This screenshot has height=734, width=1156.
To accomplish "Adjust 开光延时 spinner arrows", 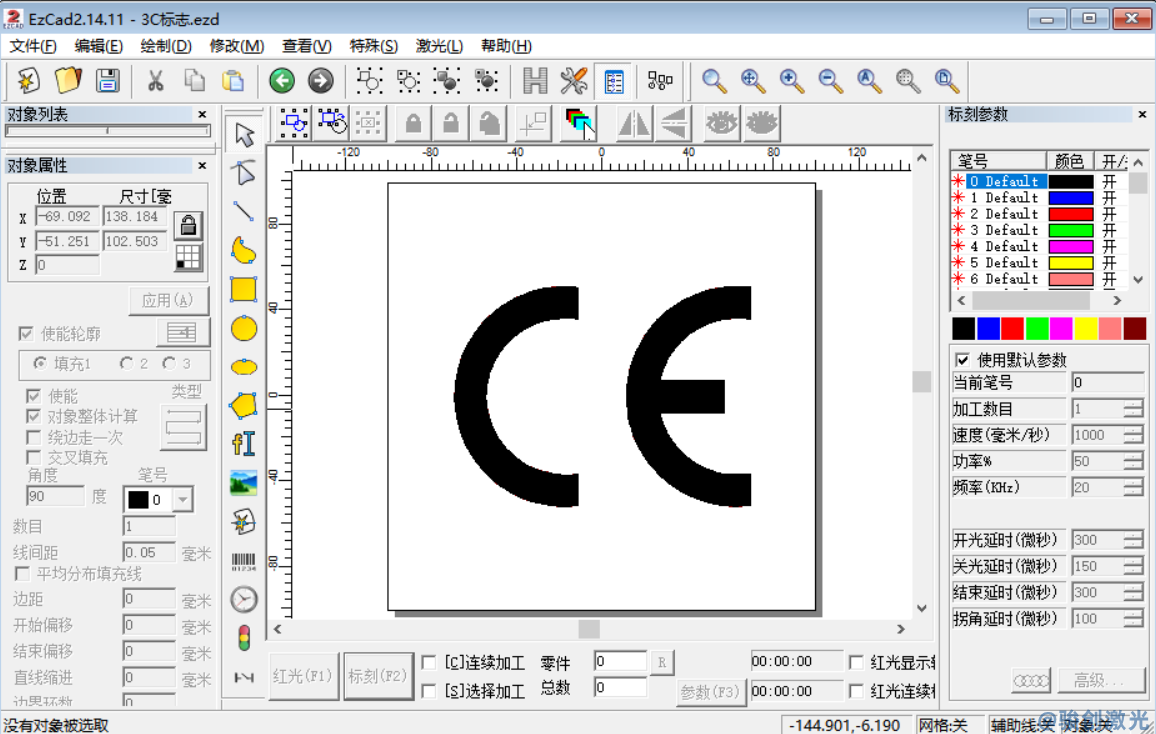I will 1133,540.
